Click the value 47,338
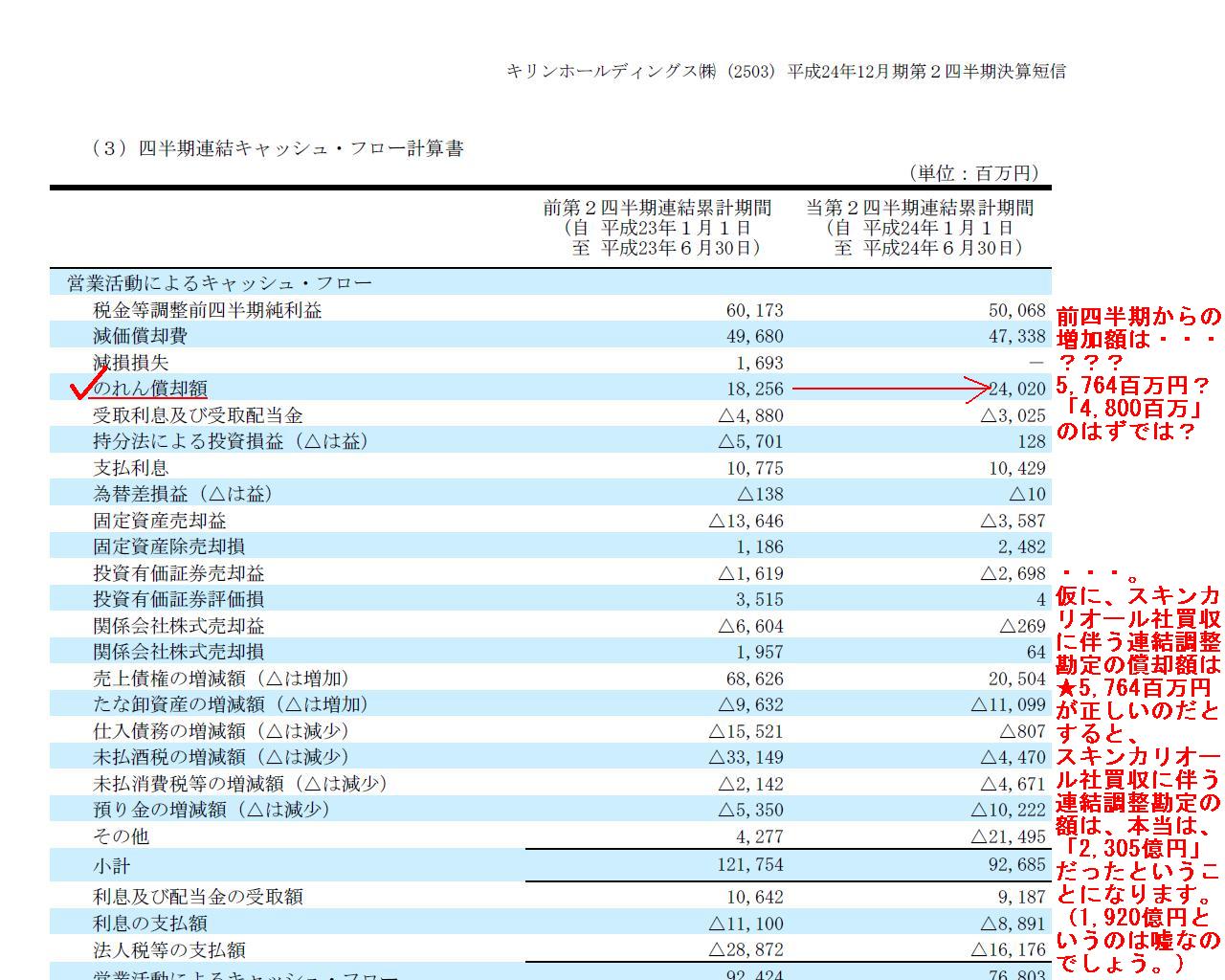The height and width of the screenshot is (980, 1225). pyautogui.click(x=1017, y=336)
